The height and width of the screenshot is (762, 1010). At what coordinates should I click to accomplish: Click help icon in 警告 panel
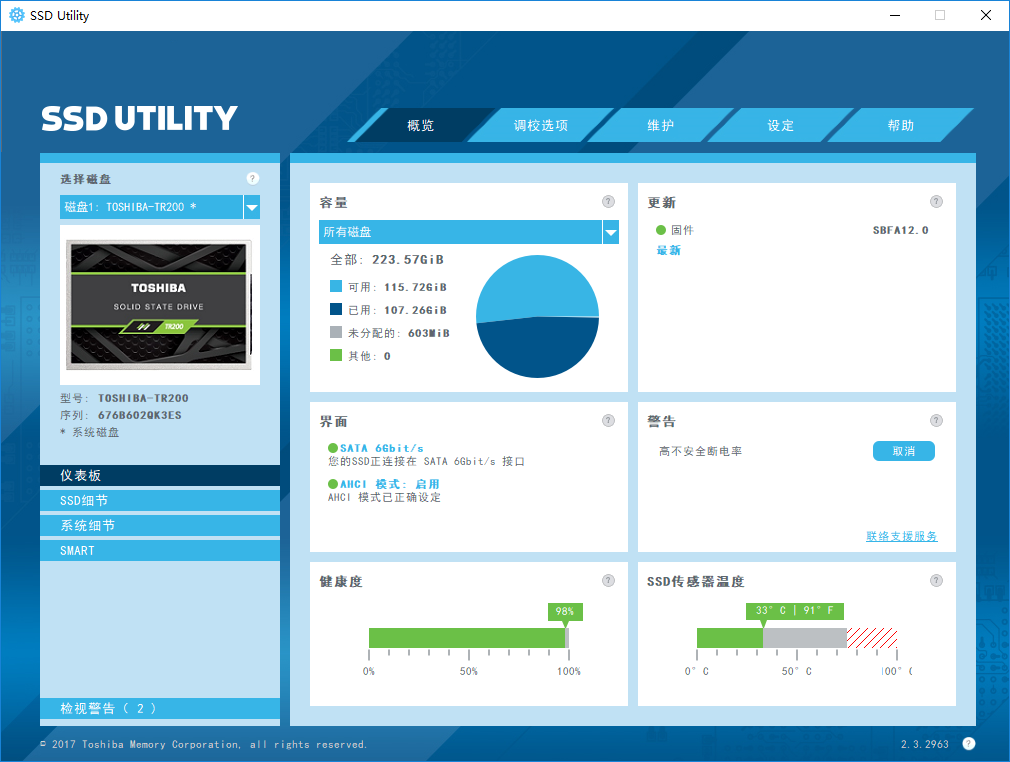coord(937,421)
